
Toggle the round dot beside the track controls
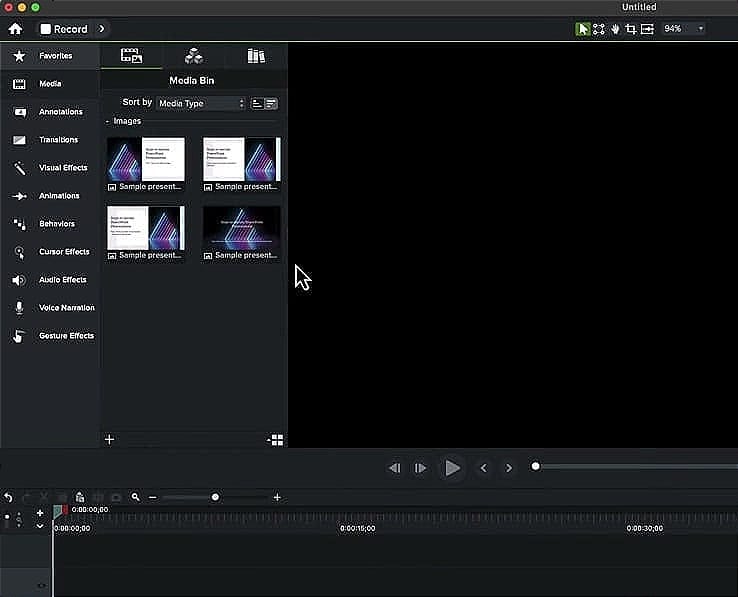(7, 517)
